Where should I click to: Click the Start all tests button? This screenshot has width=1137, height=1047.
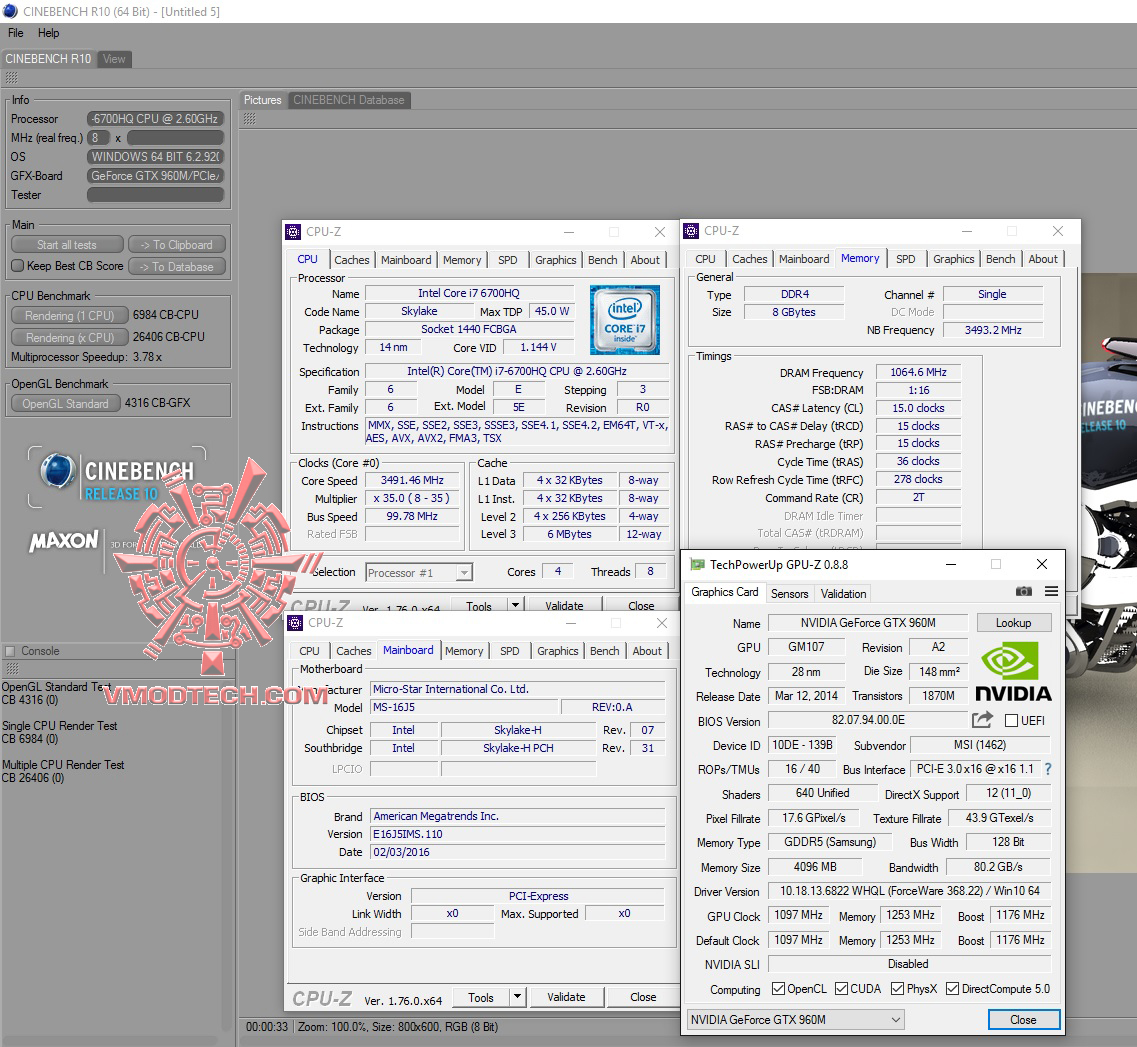tap(67, 245)
